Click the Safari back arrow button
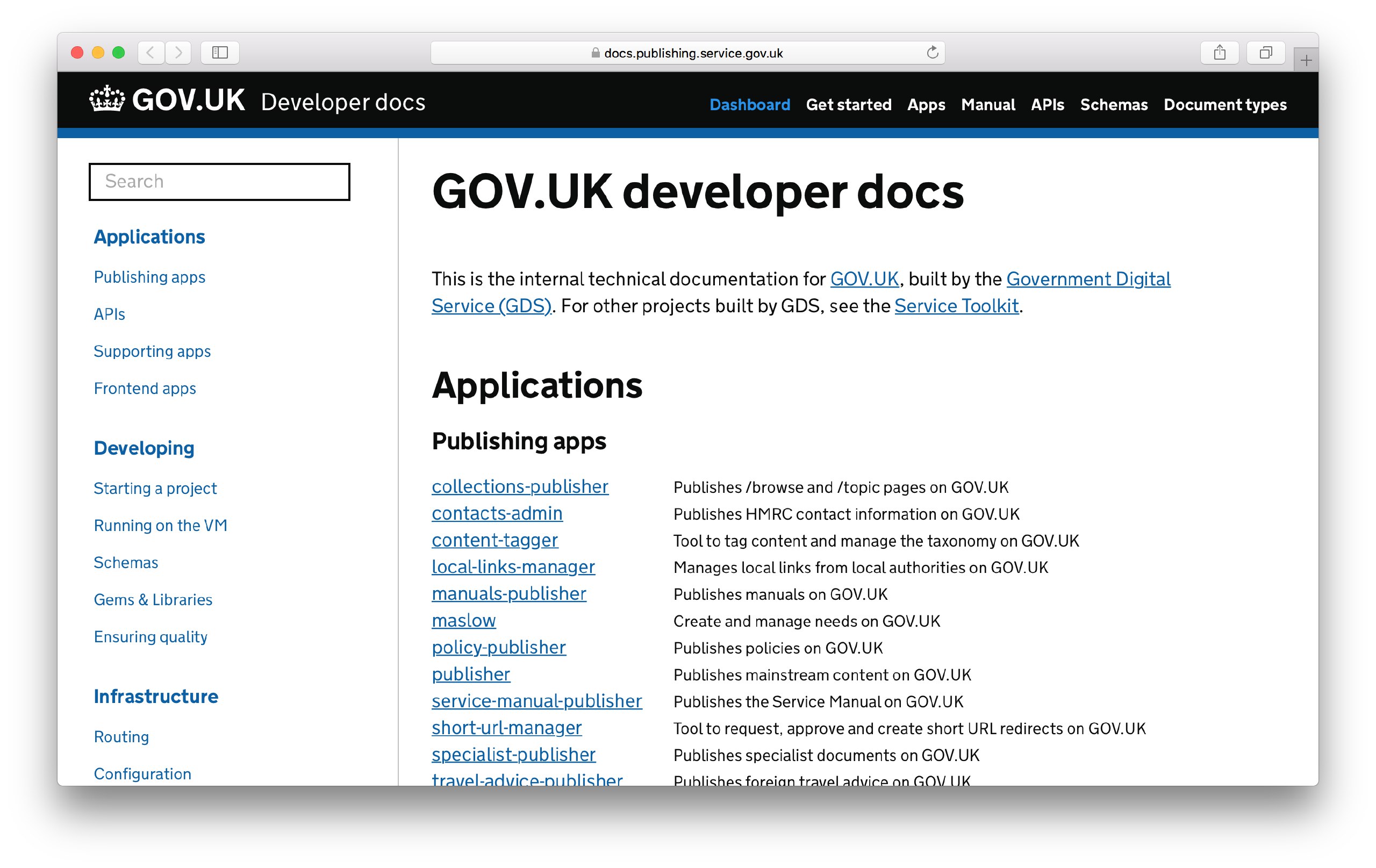1376x868 pixels. 151,53
